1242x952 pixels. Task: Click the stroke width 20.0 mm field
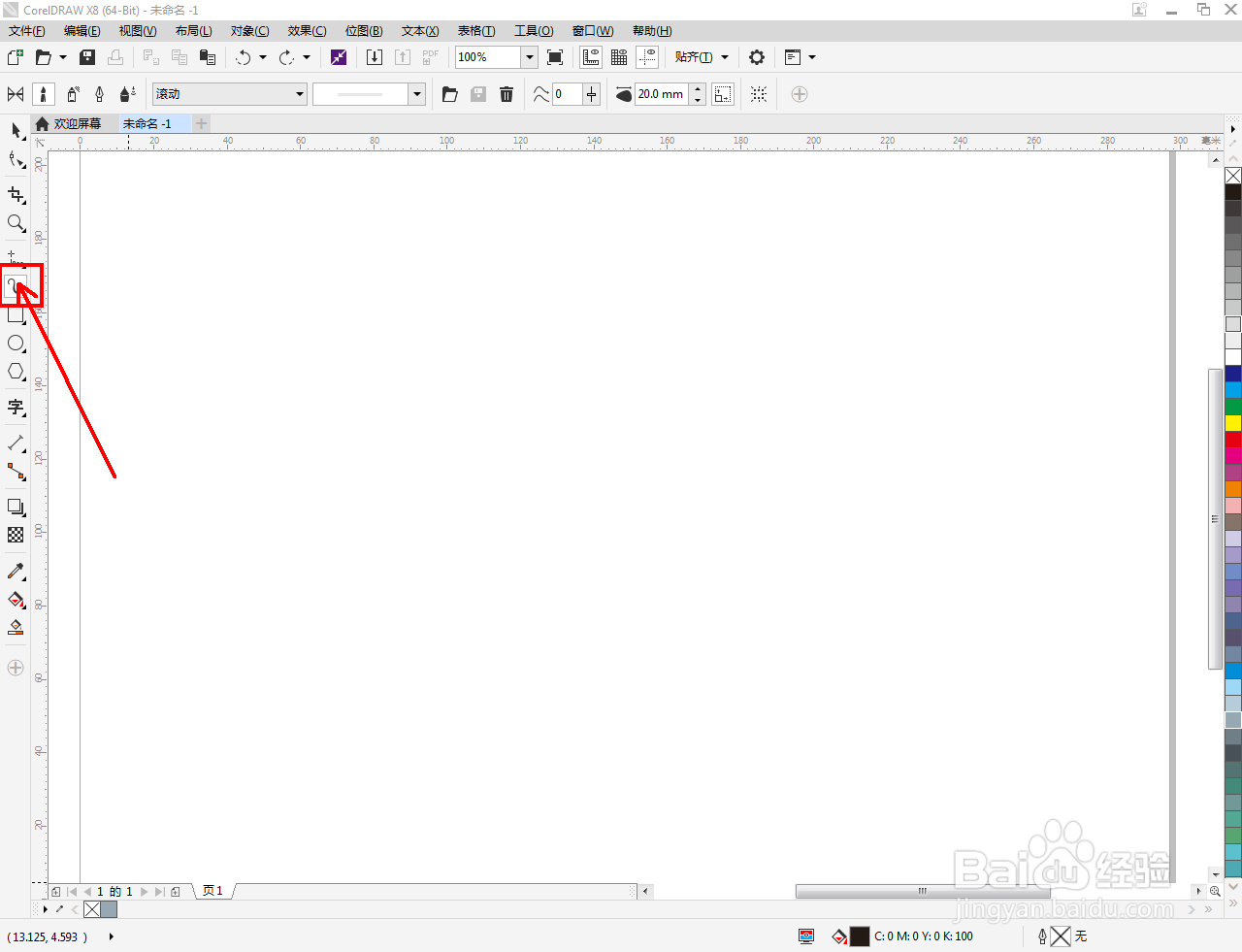point(661,94)
